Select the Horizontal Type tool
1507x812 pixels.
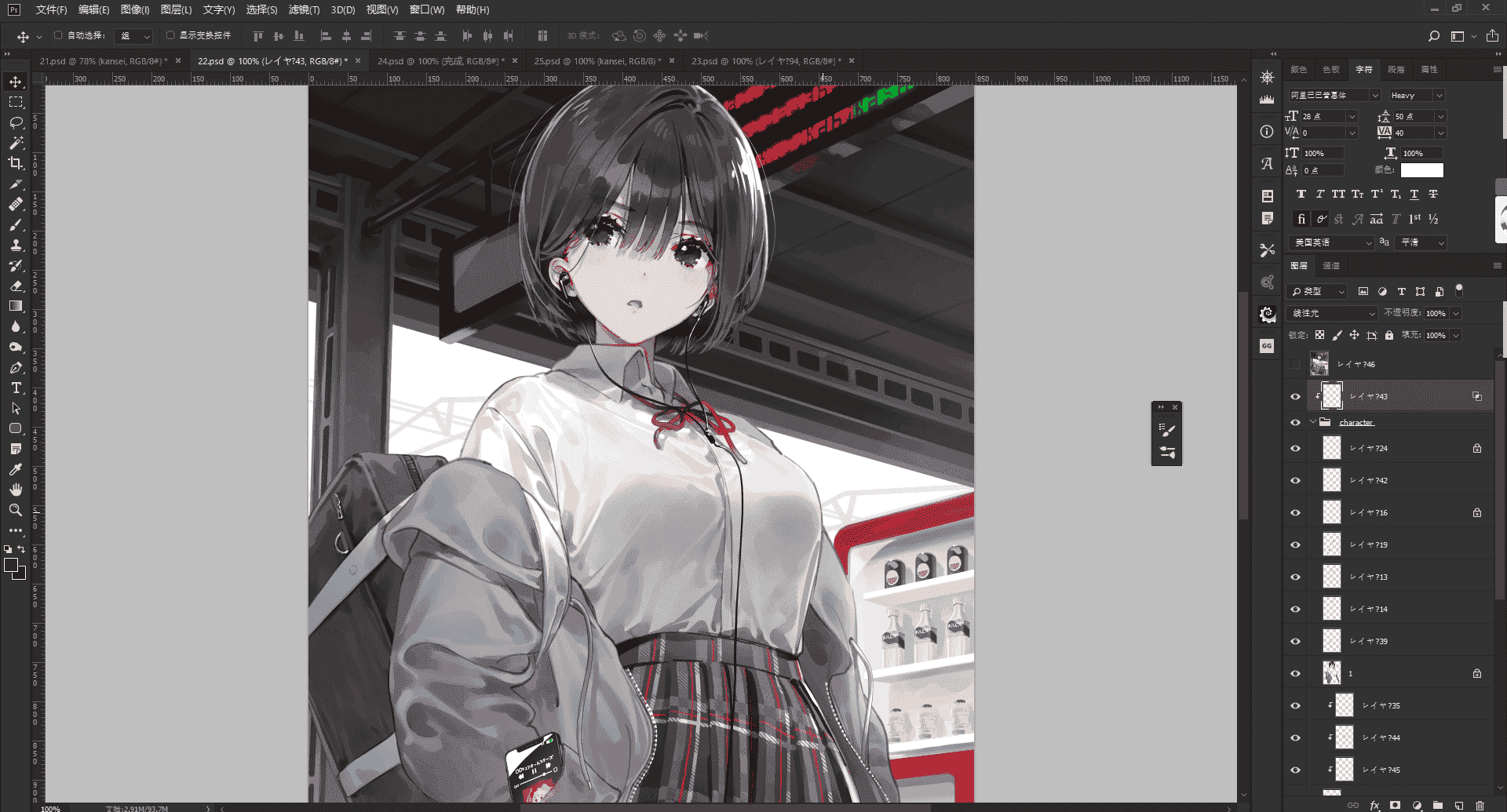[x=16, y=388]
